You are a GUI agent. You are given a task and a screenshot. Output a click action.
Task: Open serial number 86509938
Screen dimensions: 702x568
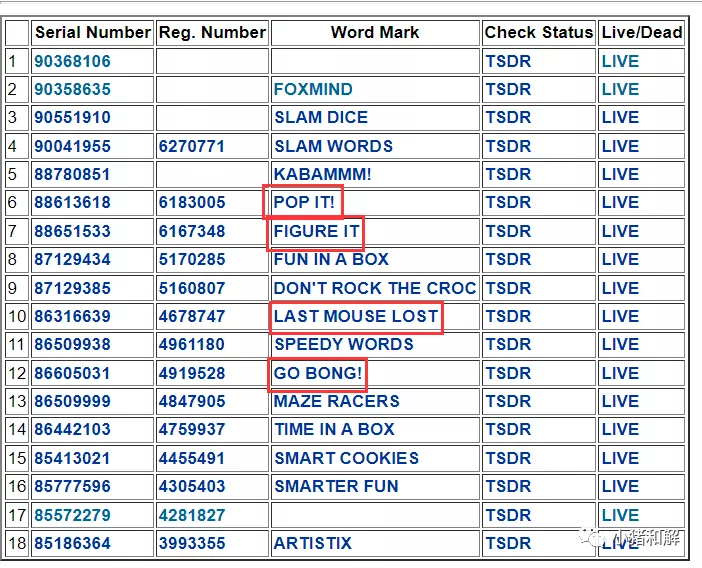pyautogui.click(x=72, y=344)
